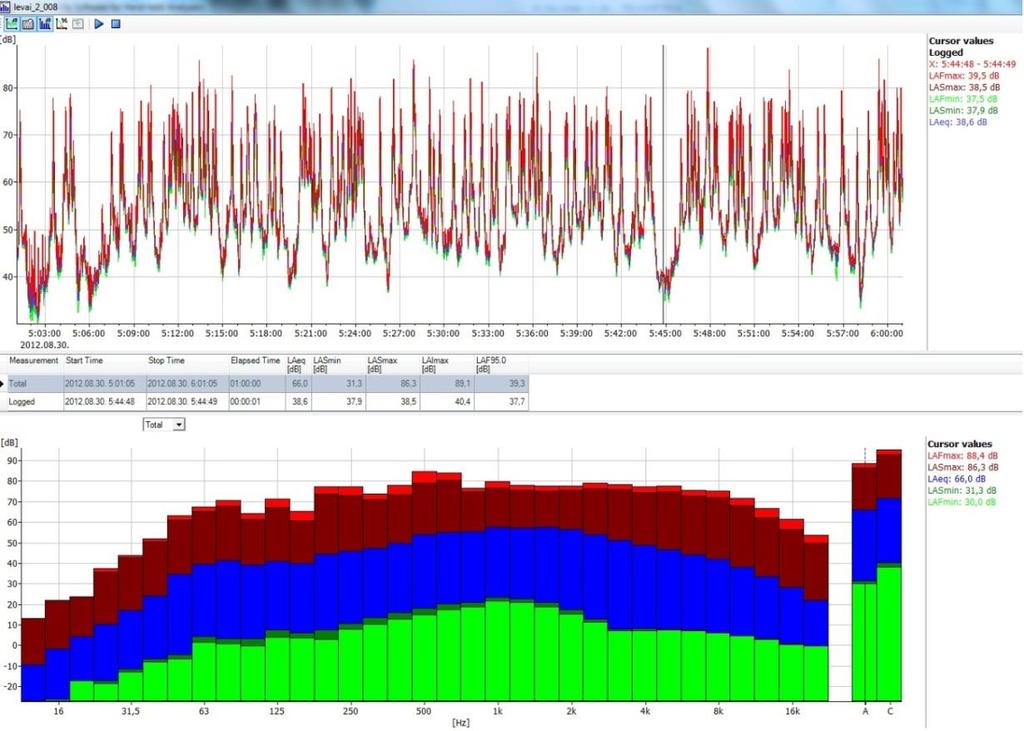Click the greyed-out notes toolbar icon
The width and height of the screenshot is (1024, 731).
point(78,24)
